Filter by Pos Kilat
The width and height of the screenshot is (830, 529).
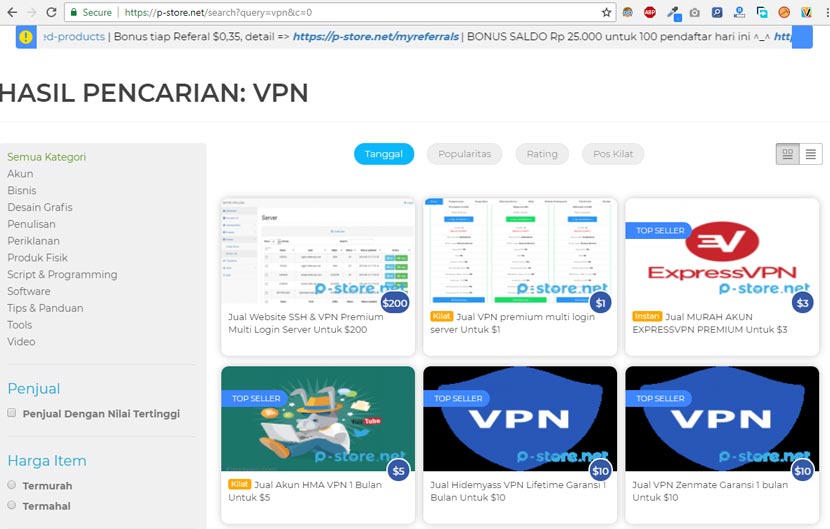(x=613, y=154)
